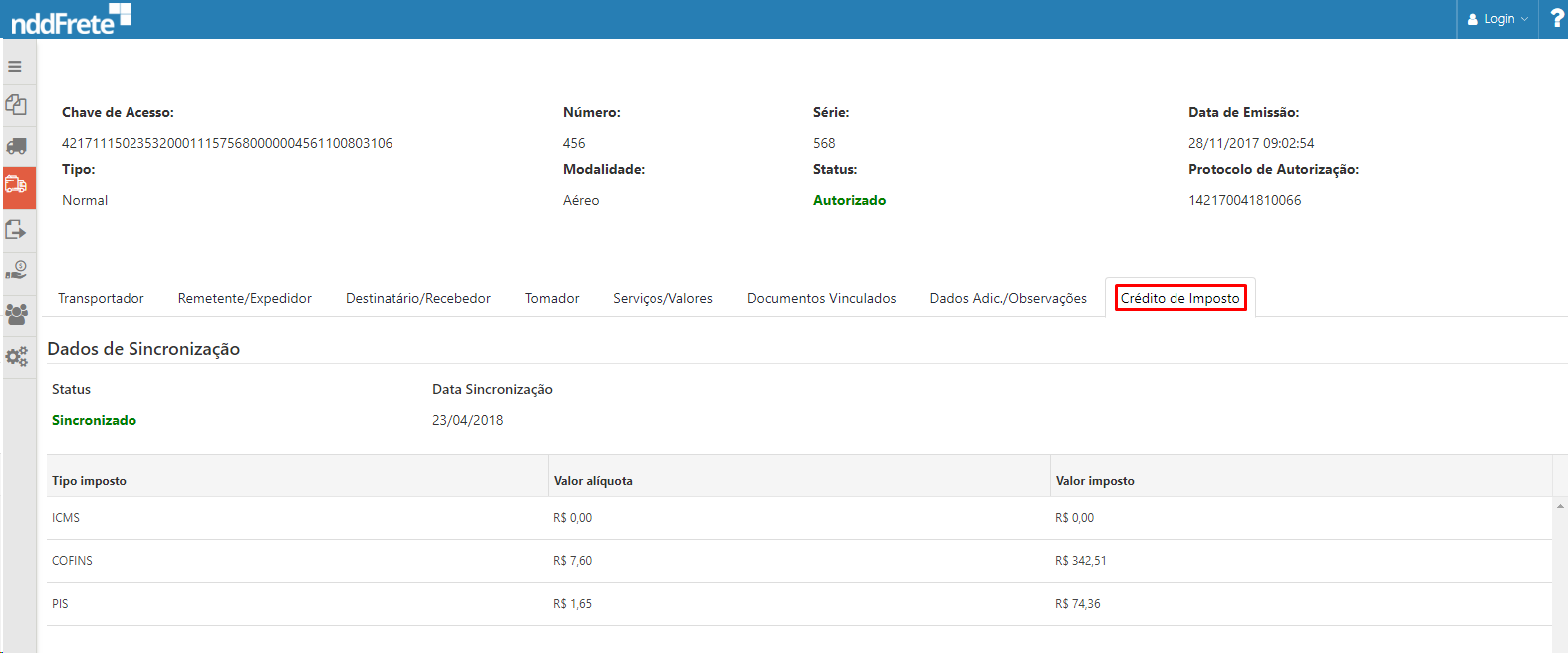Select the Crédito de Imposto tab

[x=1179, y=298]
